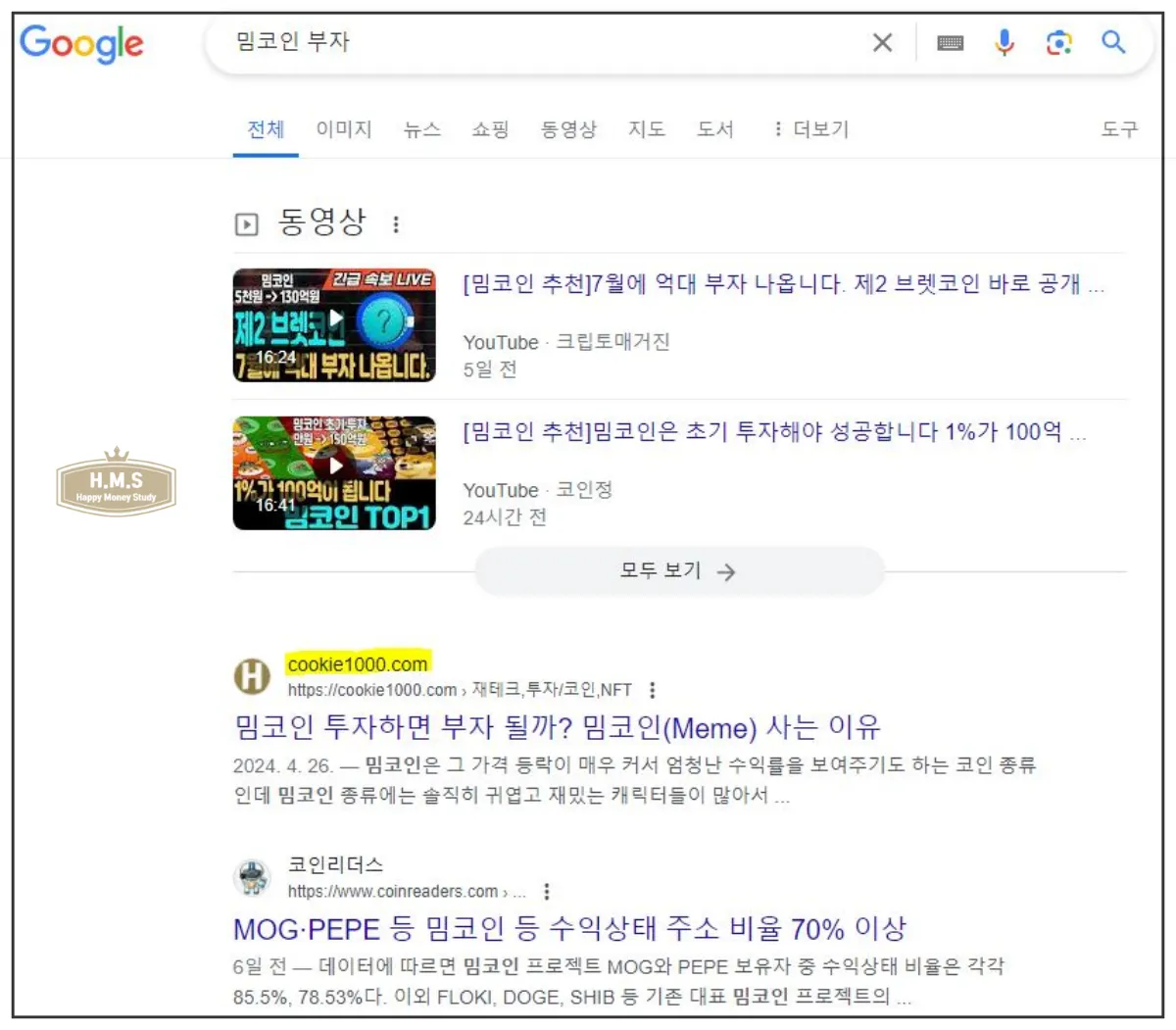1176x1030 pixels.
Task: Switch to the 뉴스 tab
Action: [421, 129]
